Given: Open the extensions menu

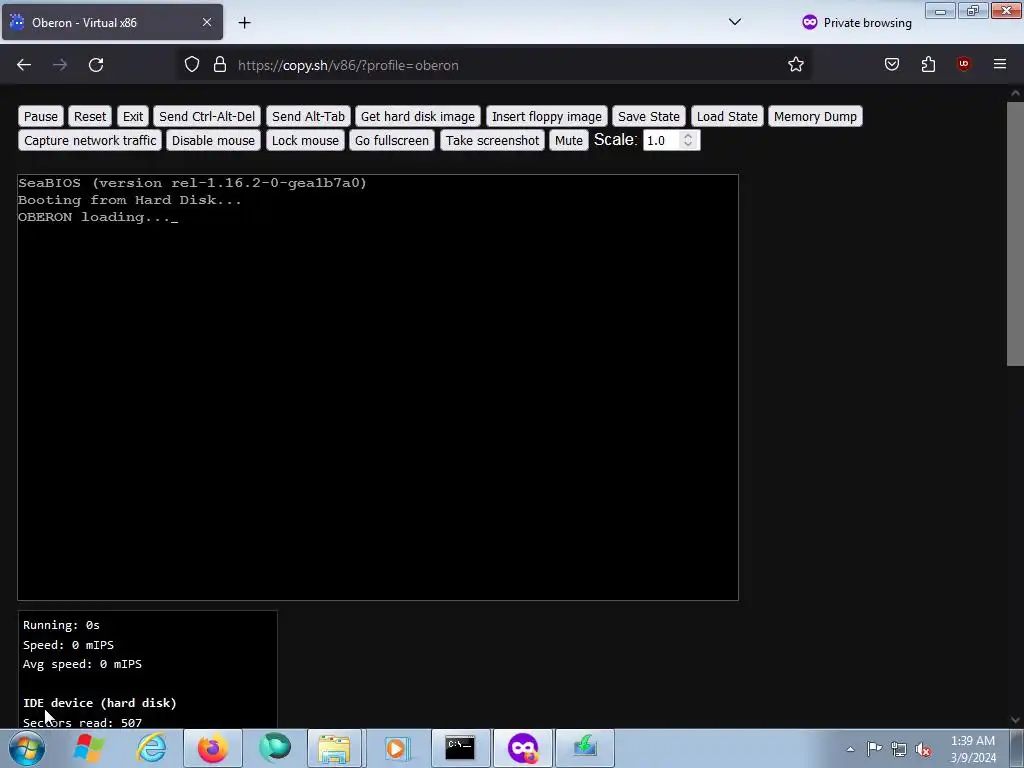Looking at the screenshot, I should (x=928, y=64).
